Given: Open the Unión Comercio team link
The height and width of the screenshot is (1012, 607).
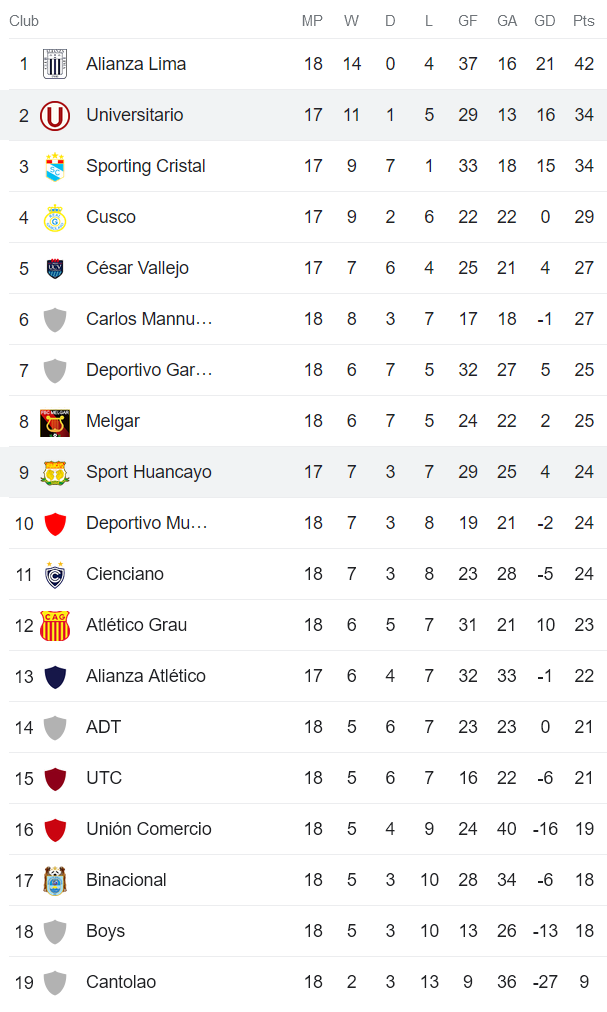Looking at the screenshot, I should coord(148,829).
